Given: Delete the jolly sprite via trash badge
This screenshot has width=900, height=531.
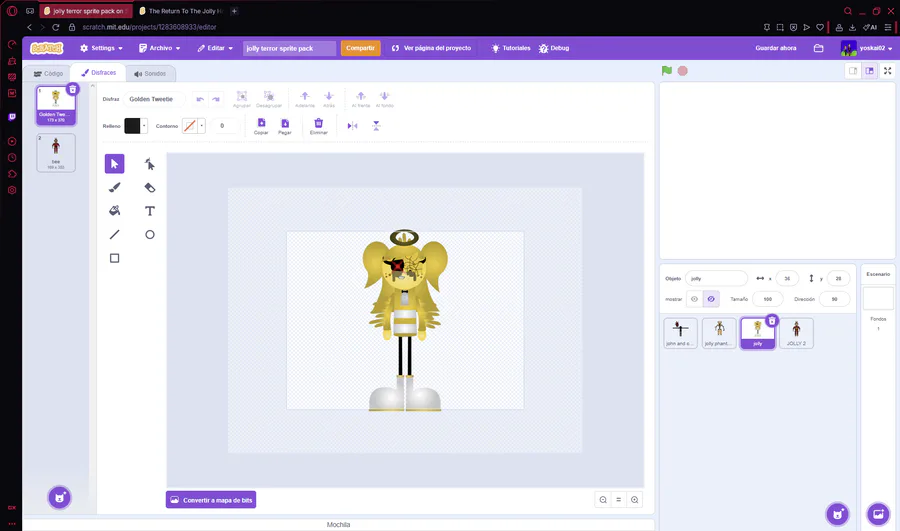Looking at the screenshot, I should [x=772, y=320].
